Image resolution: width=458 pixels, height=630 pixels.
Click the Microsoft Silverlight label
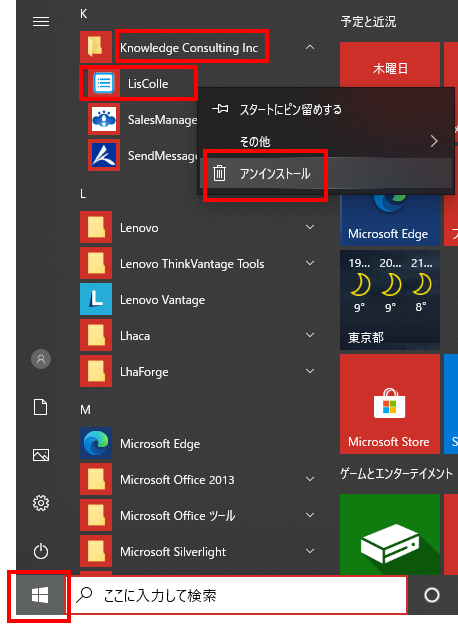(173, 552)
